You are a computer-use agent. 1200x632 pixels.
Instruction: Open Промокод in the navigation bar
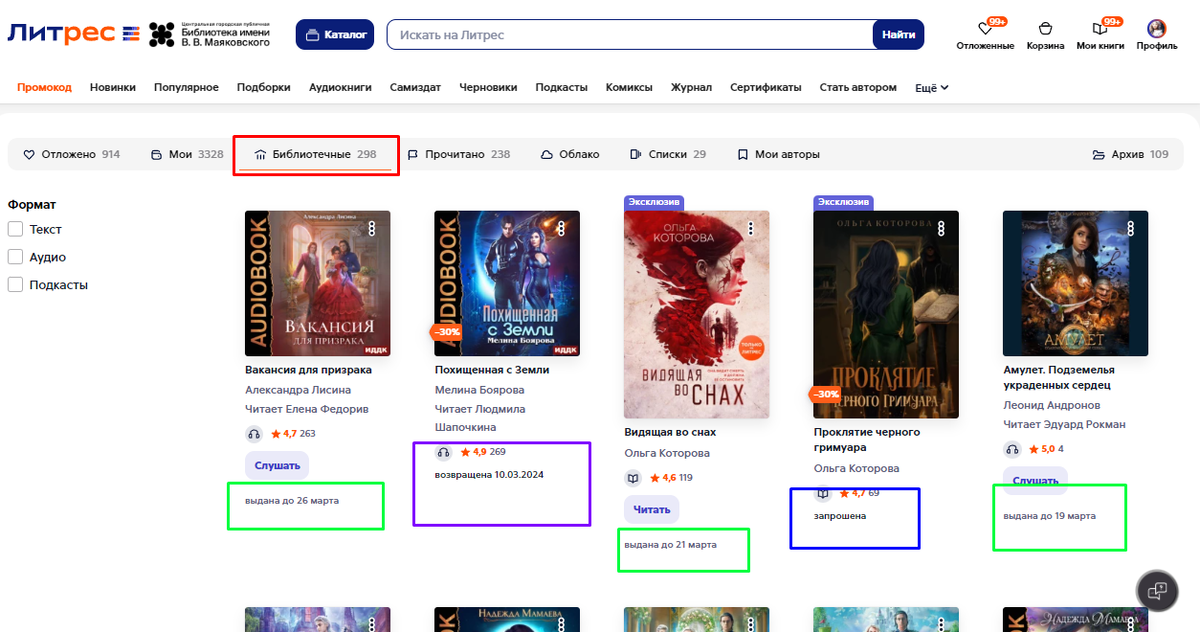[44, 87]
